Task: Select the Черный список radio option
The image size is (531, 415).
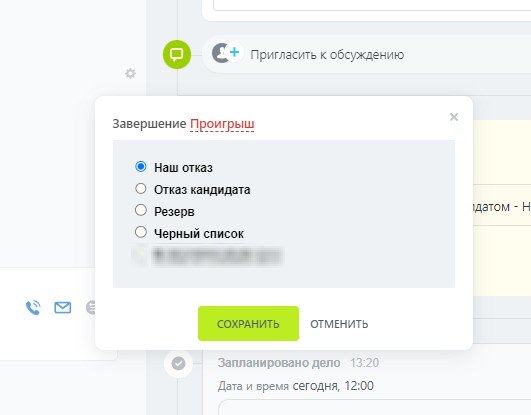Action: click(x=141, y=232)
